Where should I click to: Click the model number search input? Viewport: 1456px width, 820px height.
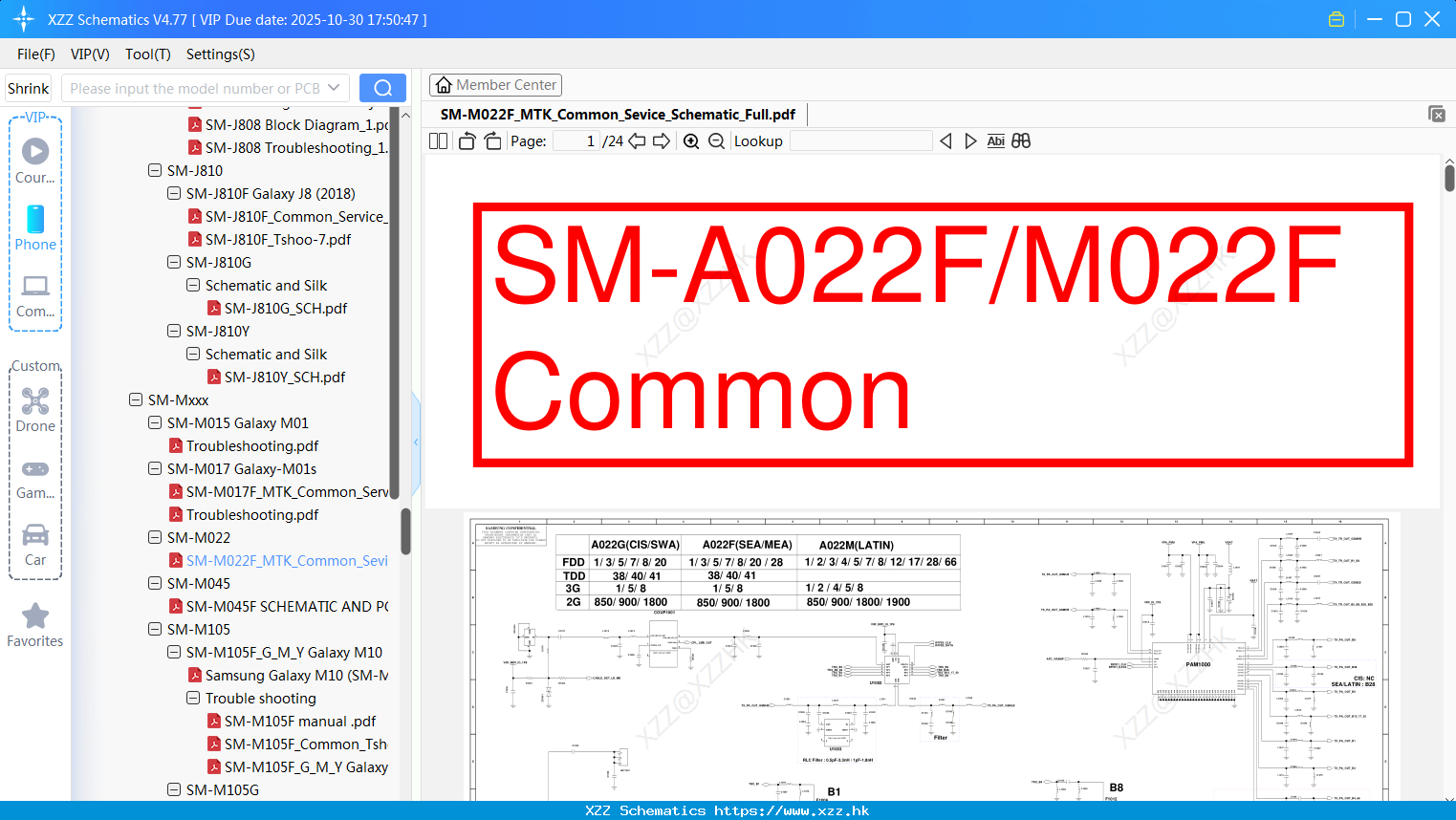click(x=194, y=88)
